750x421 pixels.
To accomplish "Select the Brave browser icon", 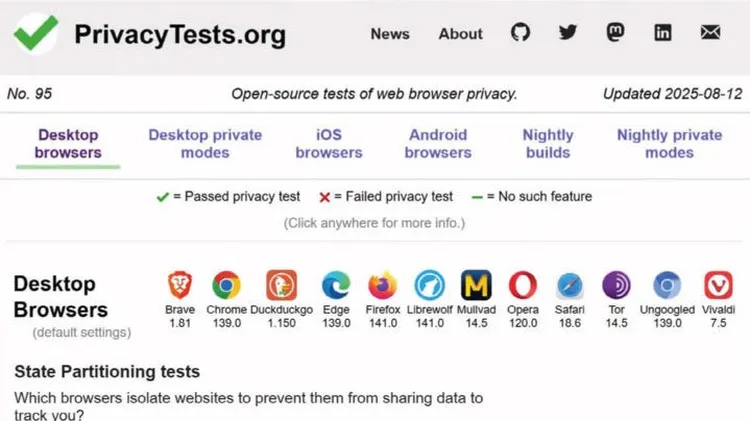I will pyautogui.click(x=180, y=285).
